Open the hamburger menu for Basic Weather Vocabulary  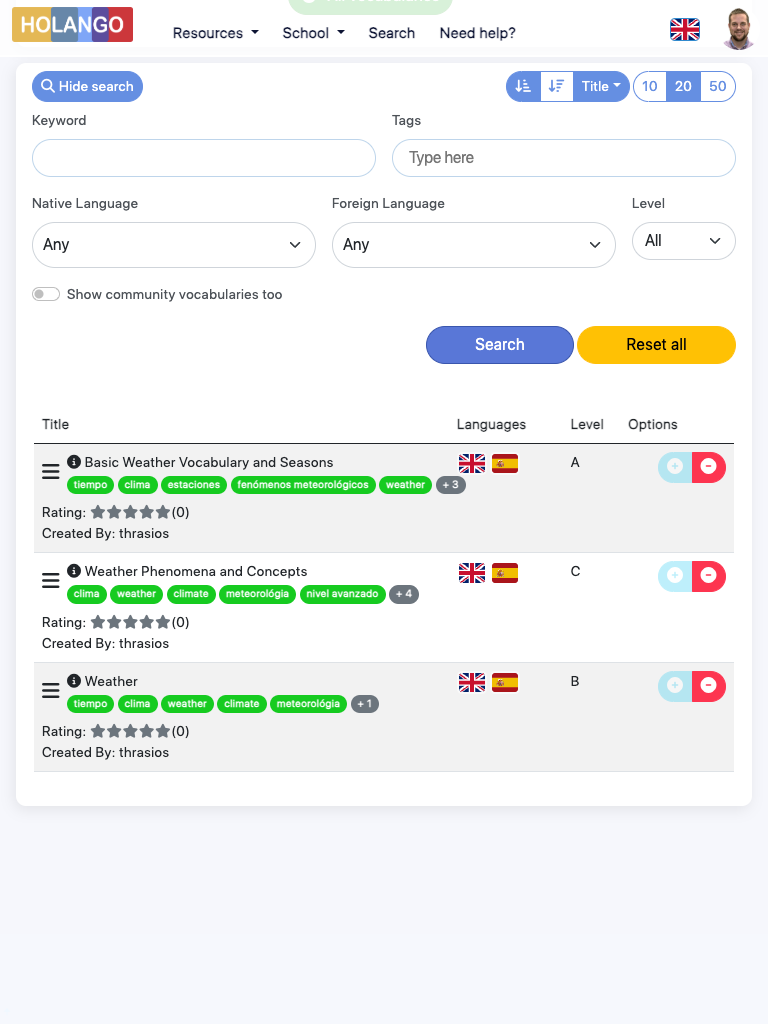point(51,471)
